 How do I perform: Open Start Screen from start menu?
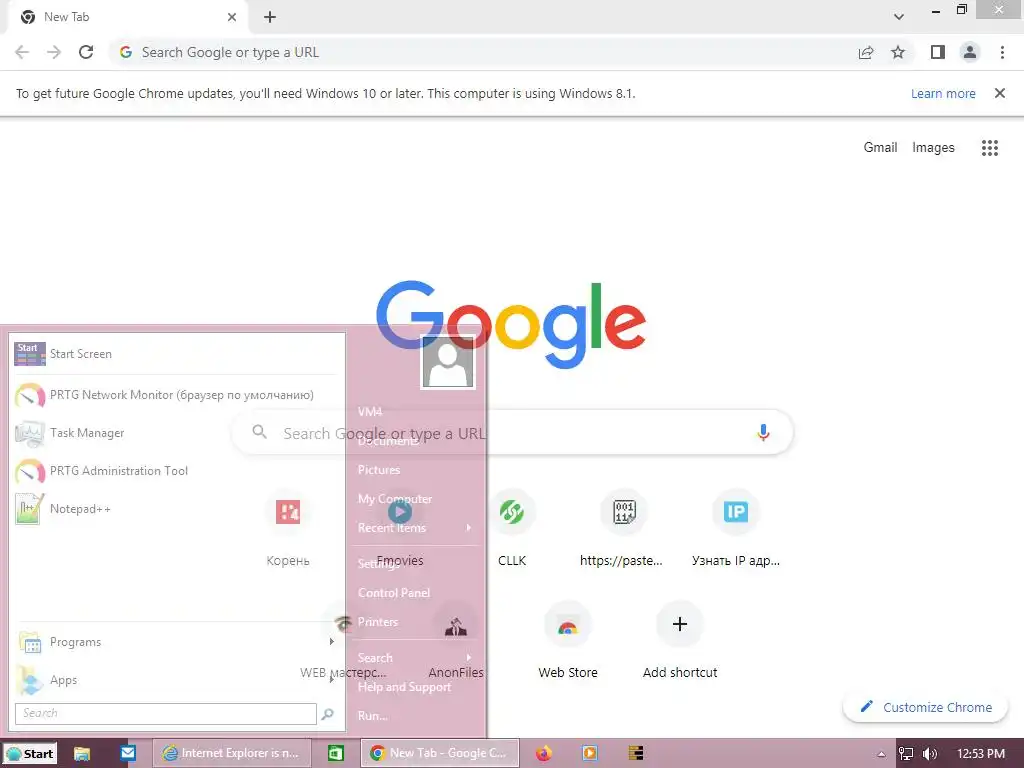pos(175,354)
